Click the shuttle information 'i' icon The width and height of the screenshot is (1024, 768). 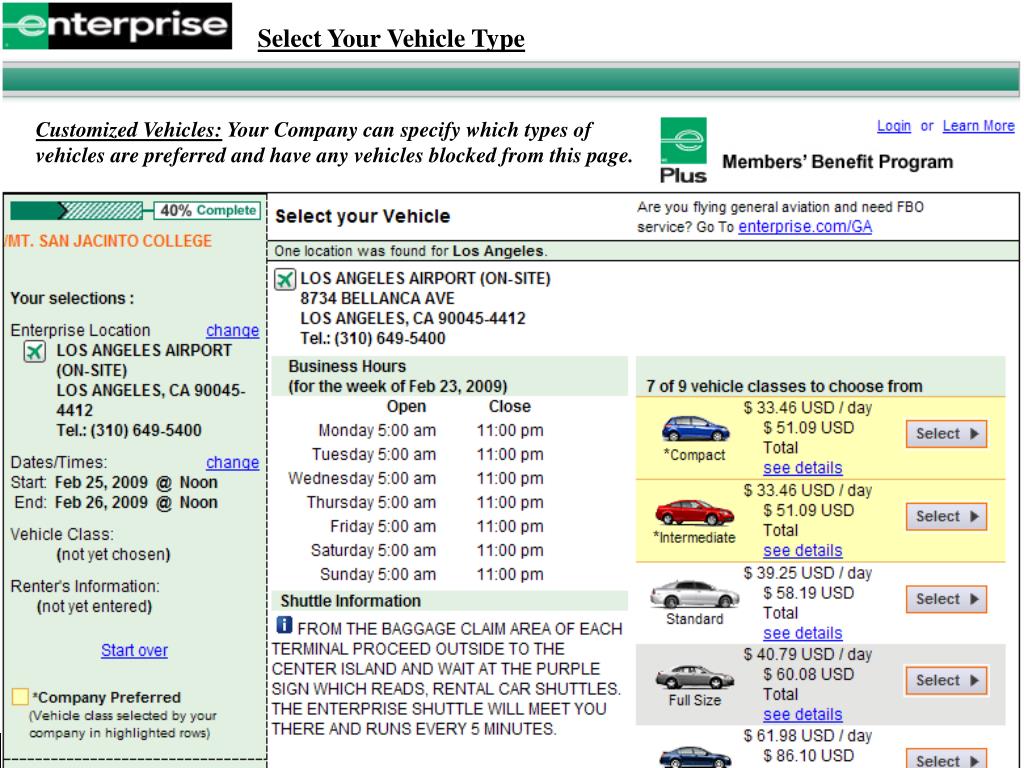[284, 625]
